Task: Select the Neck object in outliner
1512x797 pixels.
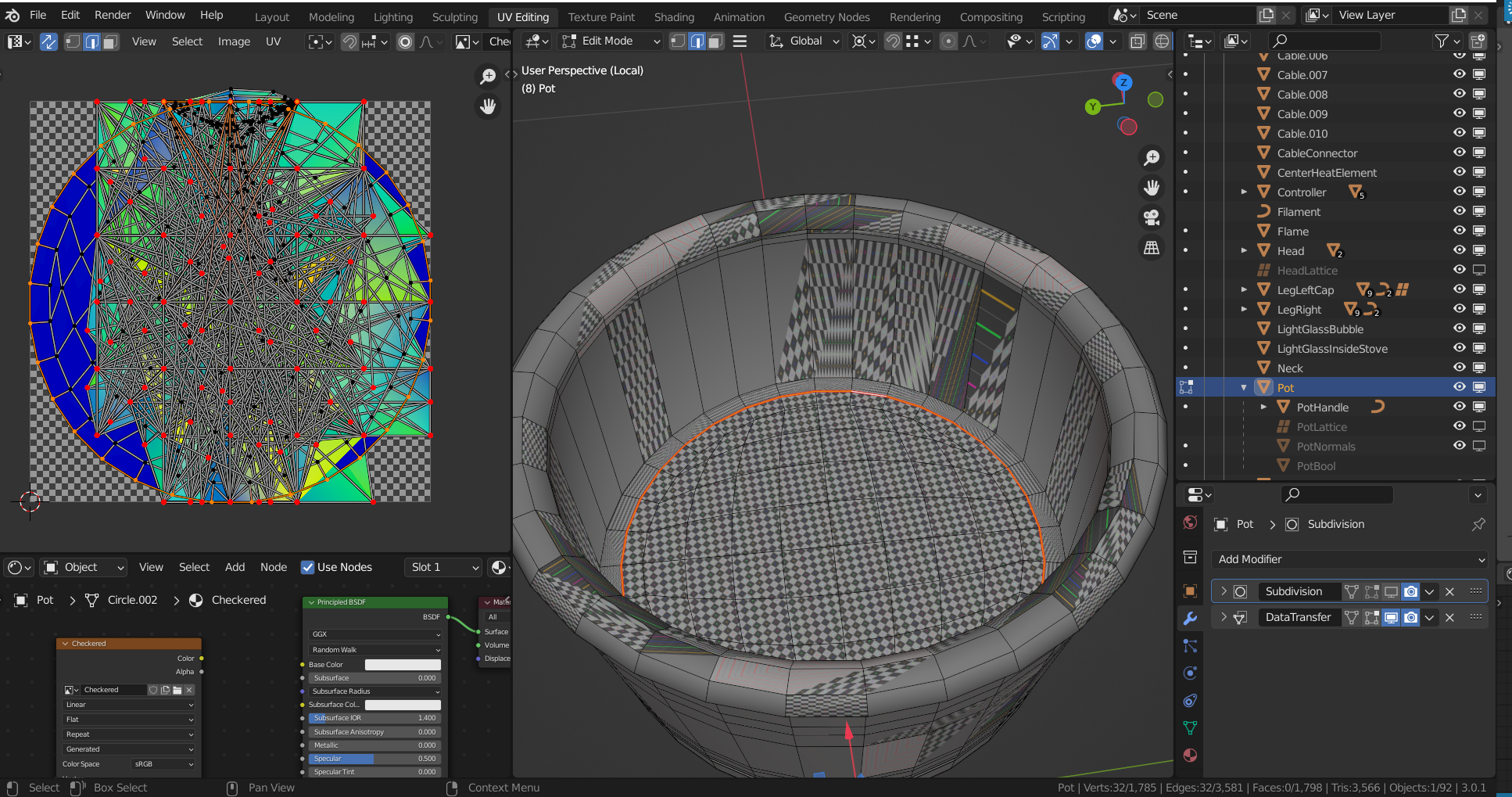Action: coord(1290,368)
